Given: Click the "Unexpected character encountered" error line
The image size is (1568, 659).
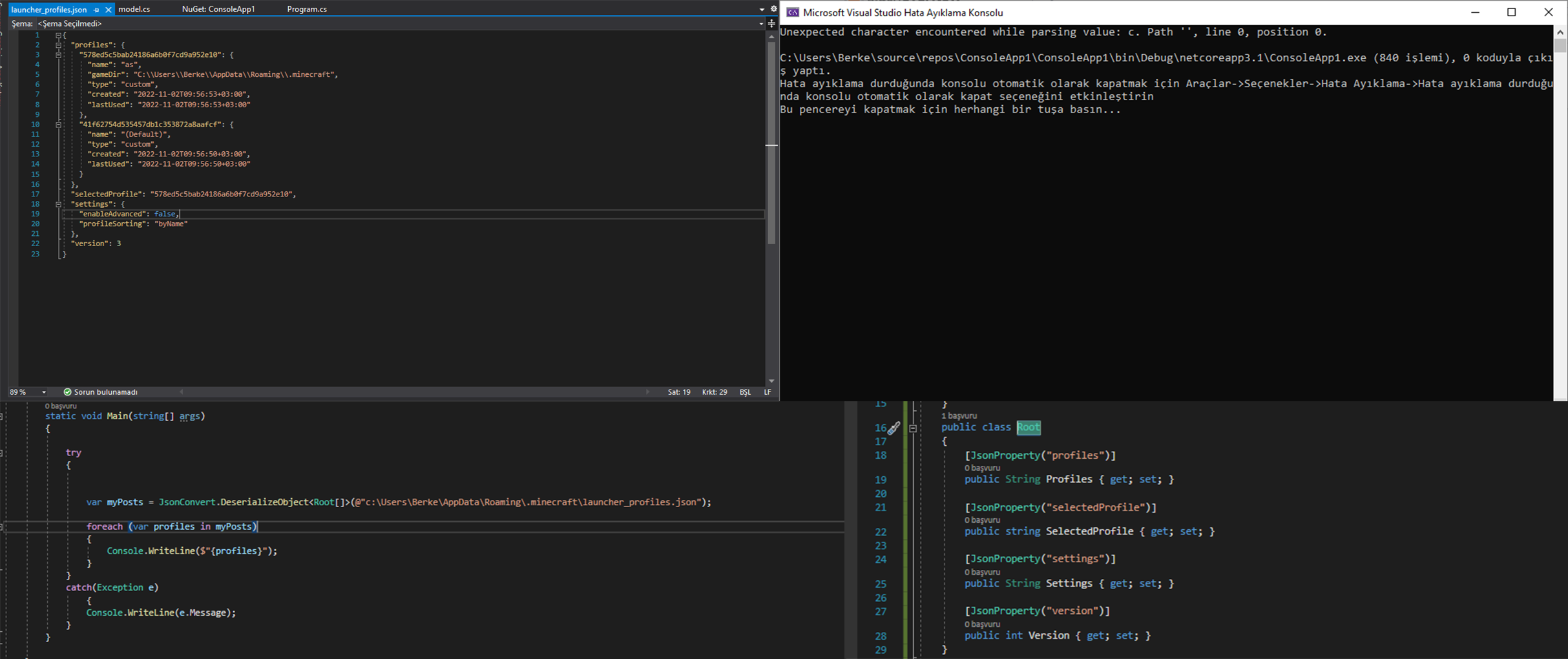Looking at the screenshot, I should (1053, 32).
